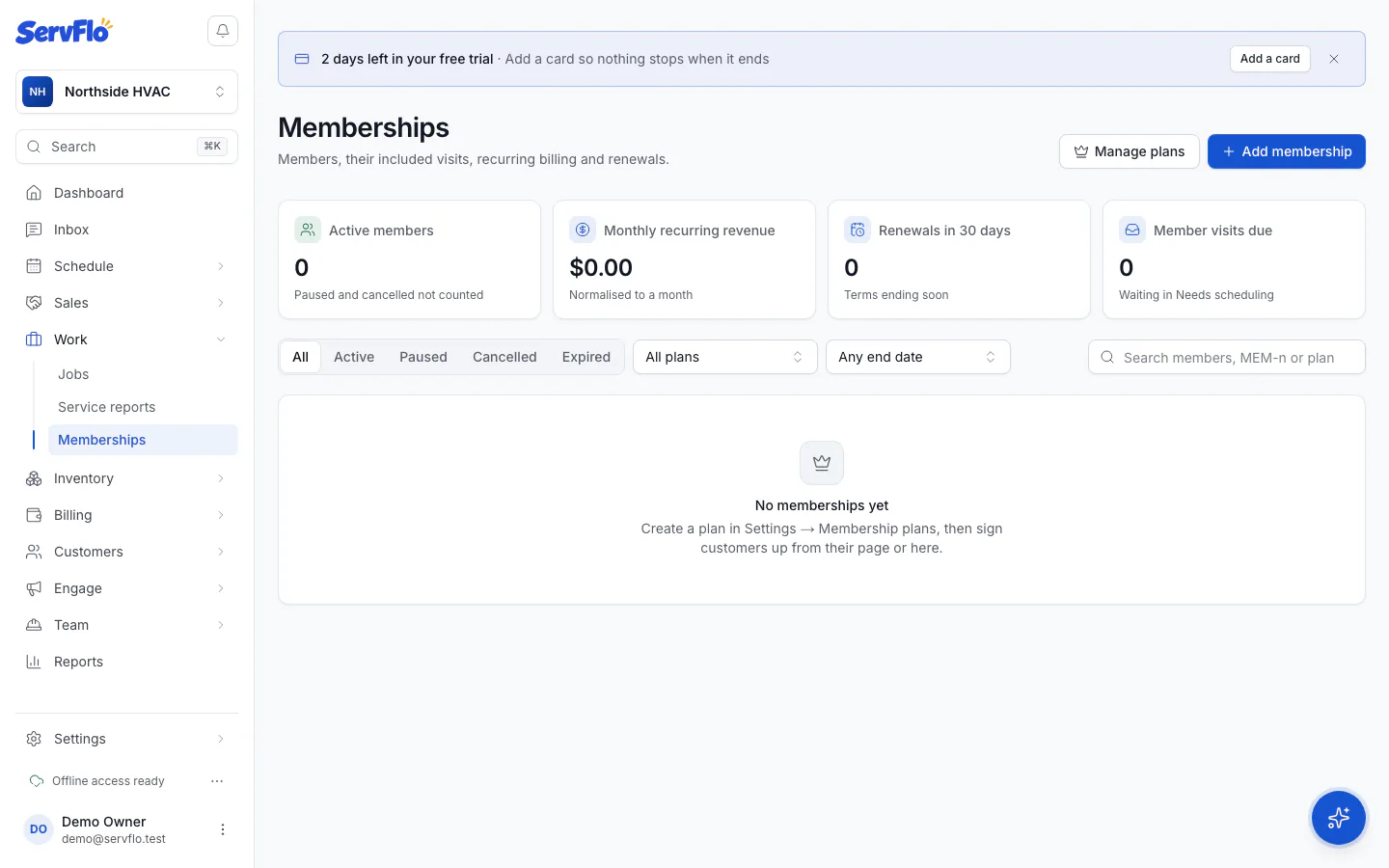Click demo@servflo.test email text
Image resolution: width=1389 pixels, height=868 pixels.
click(114, 839)
